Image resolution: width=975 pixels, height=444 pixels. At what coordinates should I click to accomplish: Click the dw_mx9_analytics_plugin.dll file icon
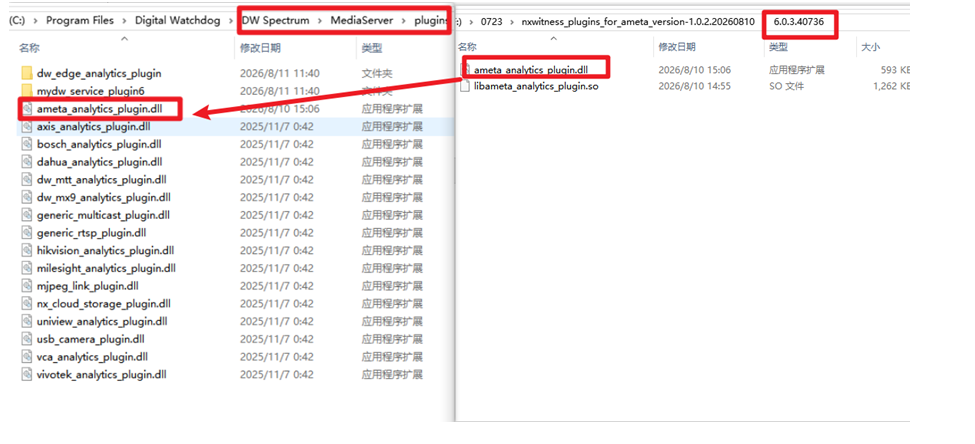point(26,198)
